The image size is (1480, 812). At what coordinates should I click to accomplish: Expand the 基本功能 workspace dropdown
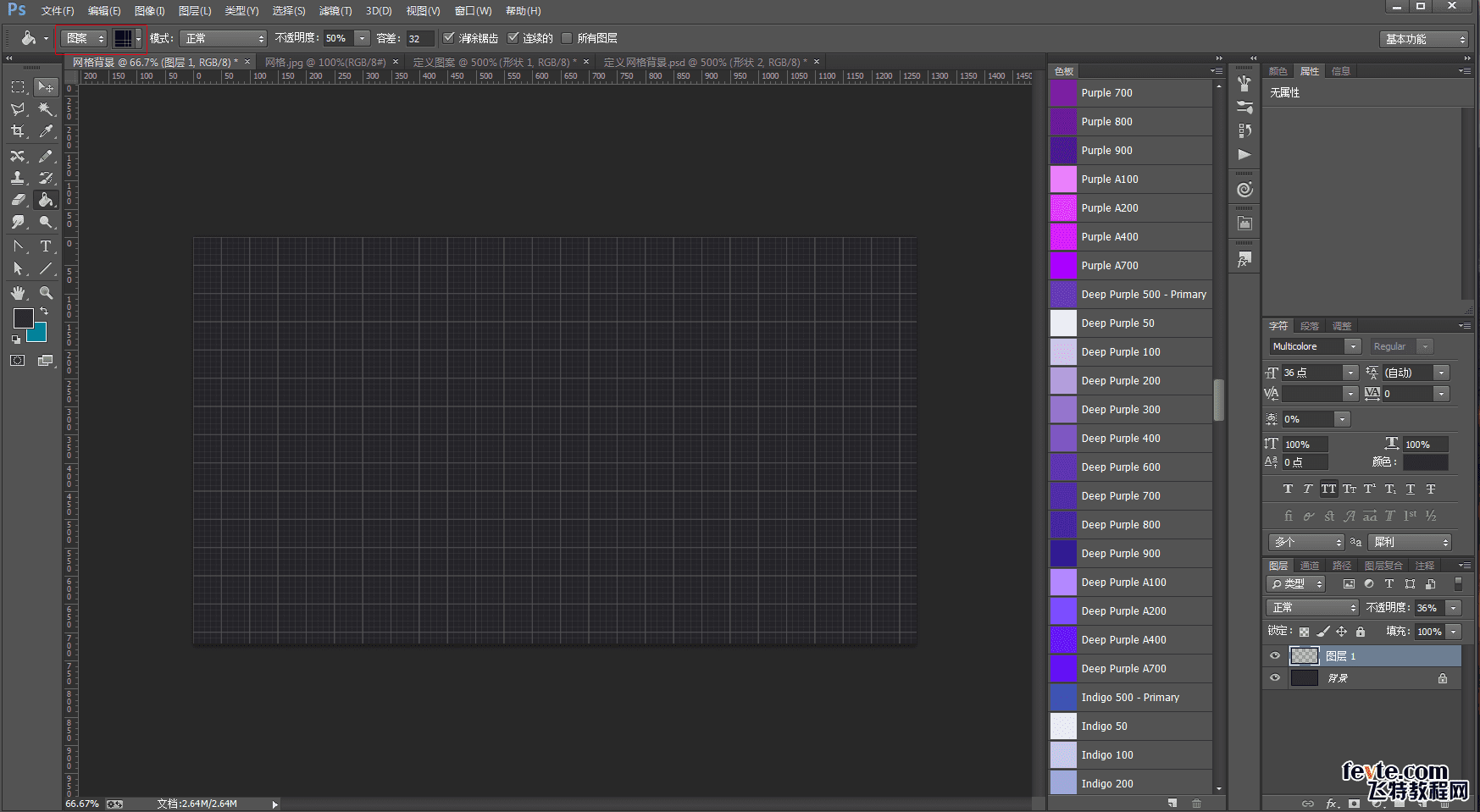point(1423,39)
